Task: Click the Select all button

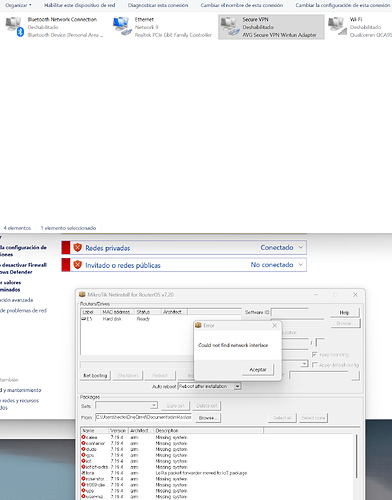Action: coord(282,418)
